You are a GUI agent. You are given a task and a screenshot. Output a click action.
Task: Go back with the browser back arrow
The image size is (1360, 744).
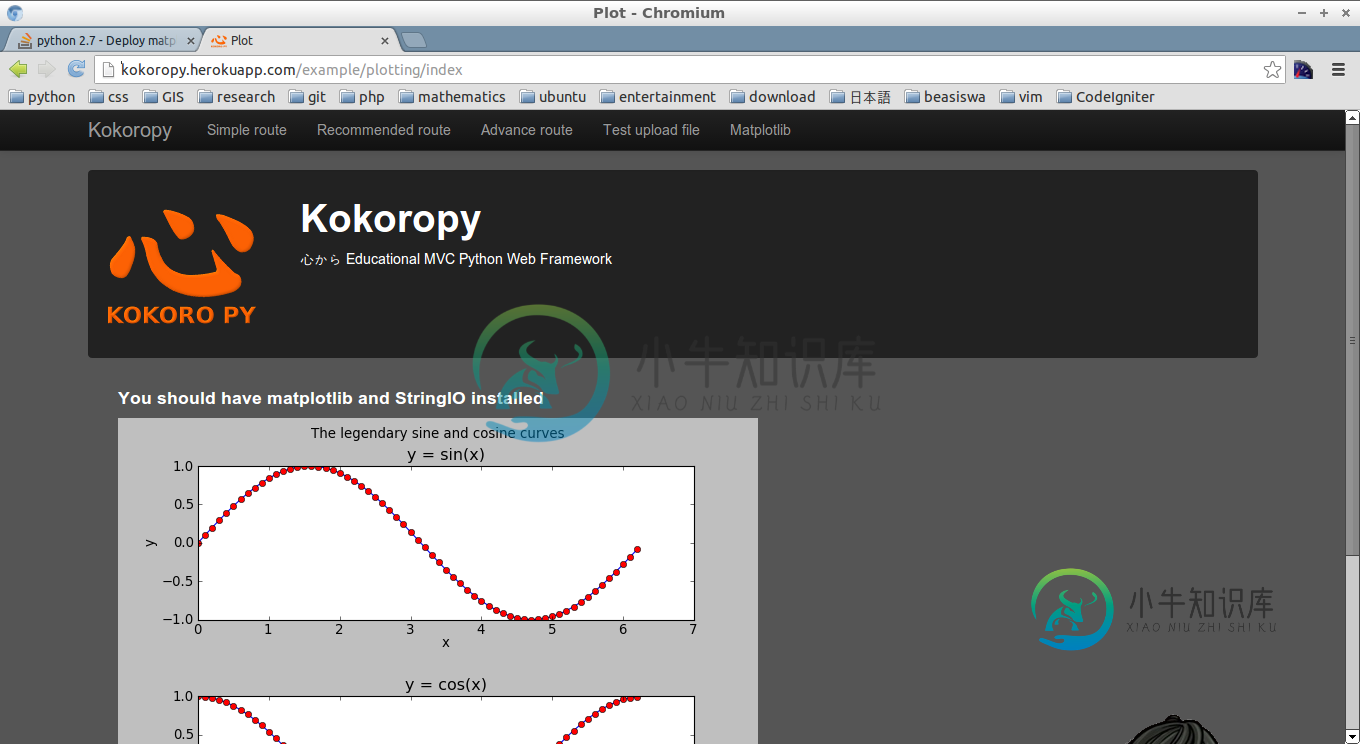[18, 69]
